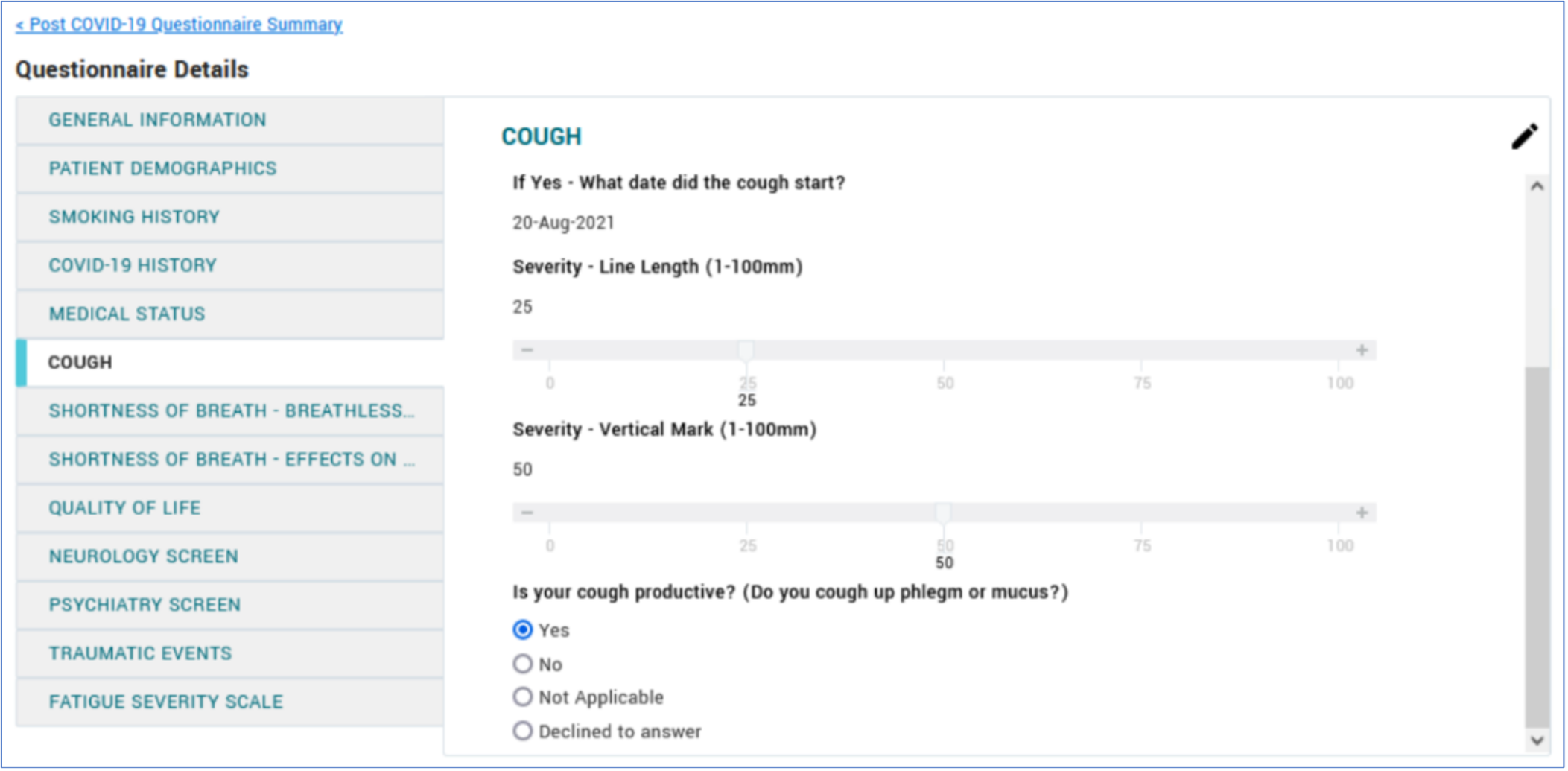This screenshot has height=771, width=1568.
Task: Click minus on Line Length slider
Action: pyautogui.click(x=527, y=350)
